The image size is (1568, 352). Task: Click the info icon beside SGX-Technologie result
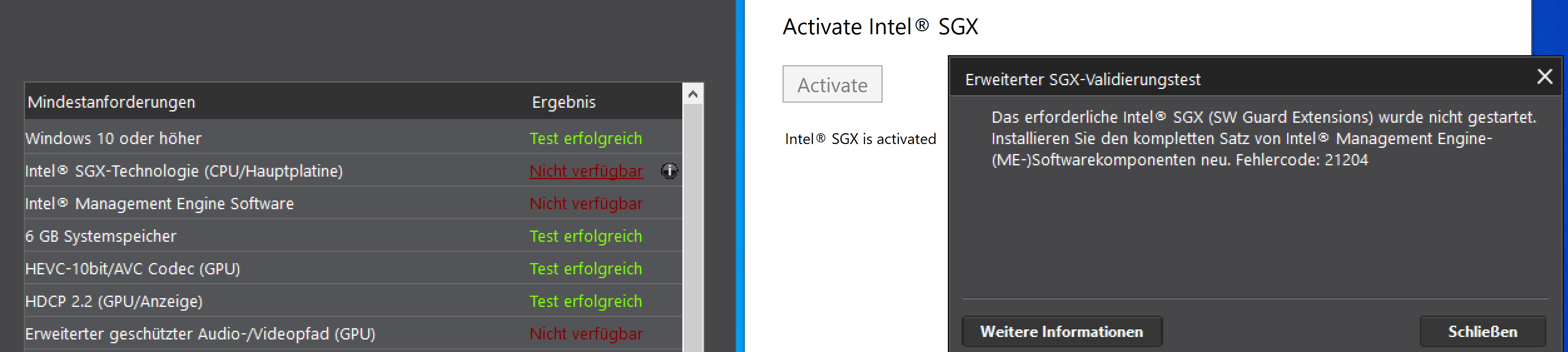(669, 171)
